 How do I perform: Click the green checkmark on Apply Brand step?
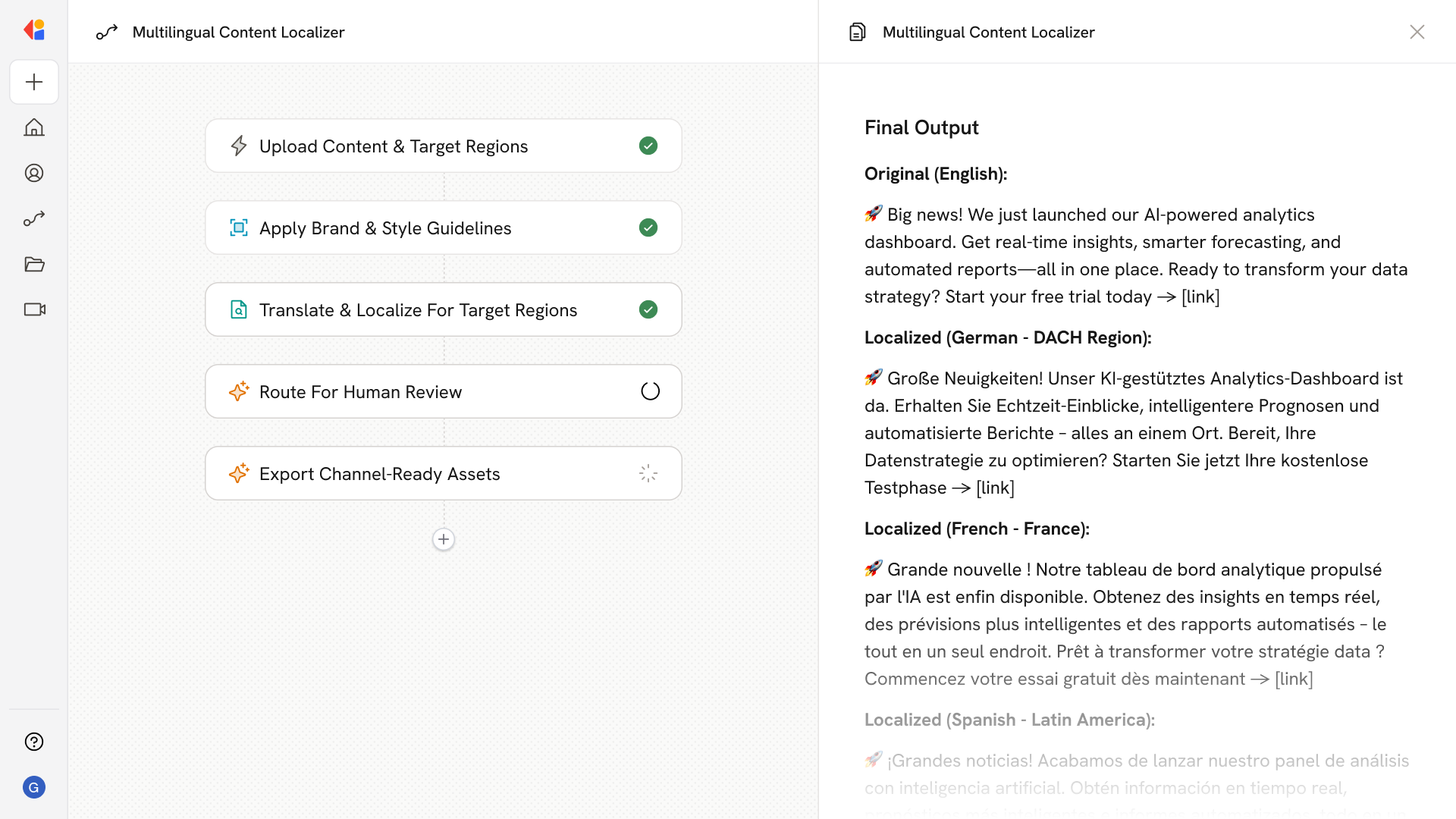tap(648, 227)
